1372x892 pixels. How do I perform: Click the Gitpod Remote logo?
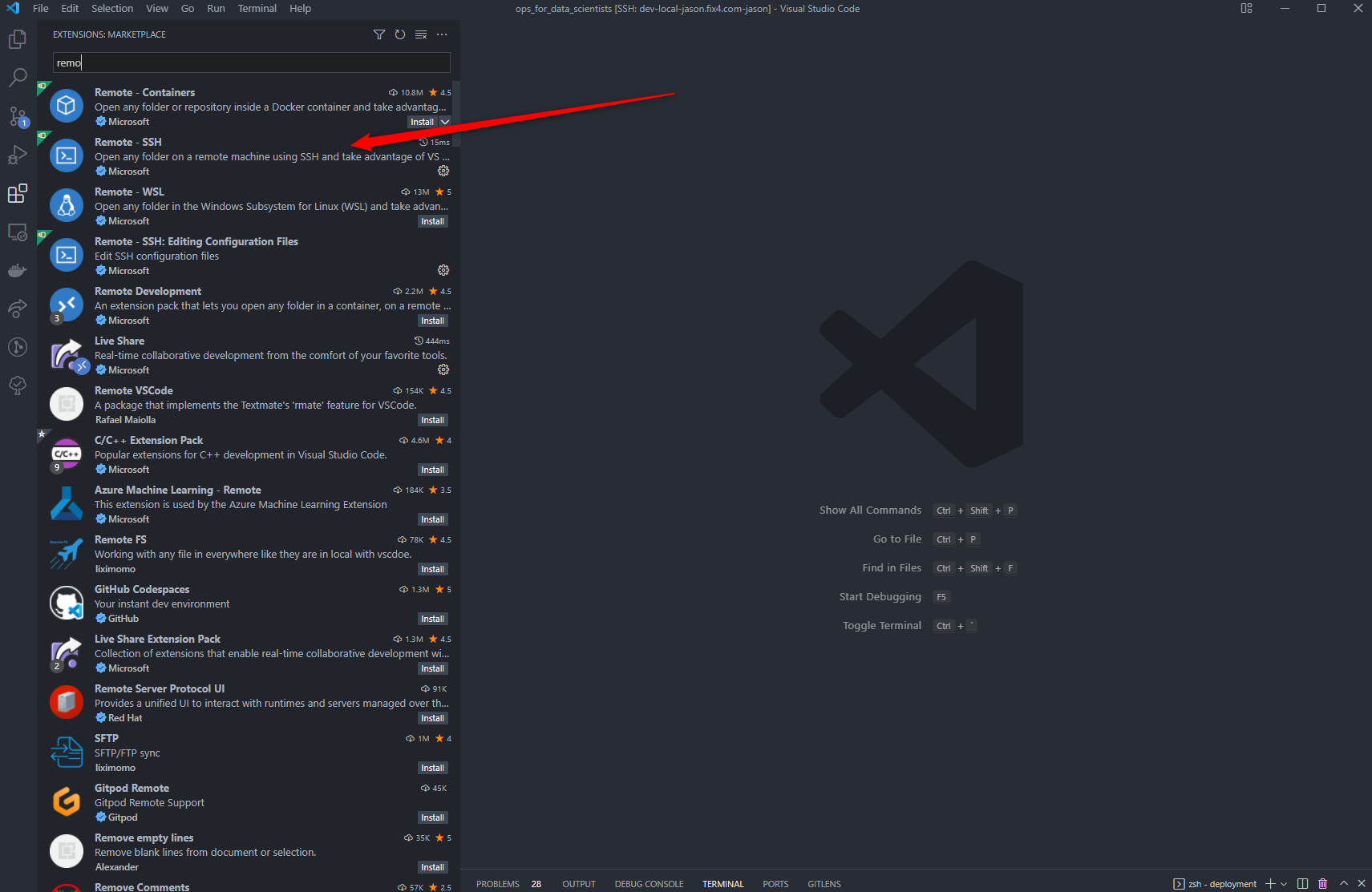pos(67,801)
